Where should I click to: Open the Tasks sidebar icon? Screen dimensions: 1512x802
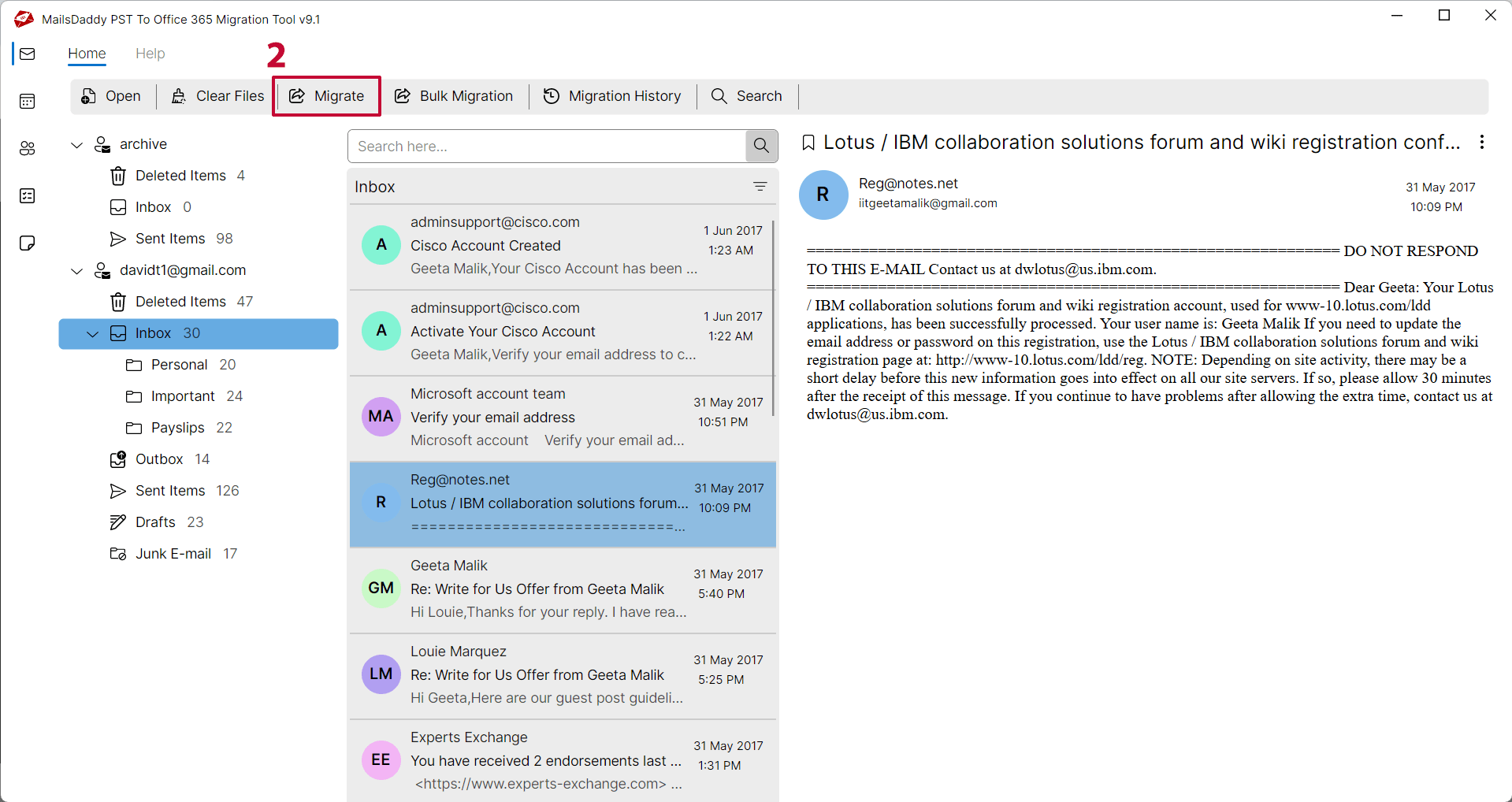28,195
